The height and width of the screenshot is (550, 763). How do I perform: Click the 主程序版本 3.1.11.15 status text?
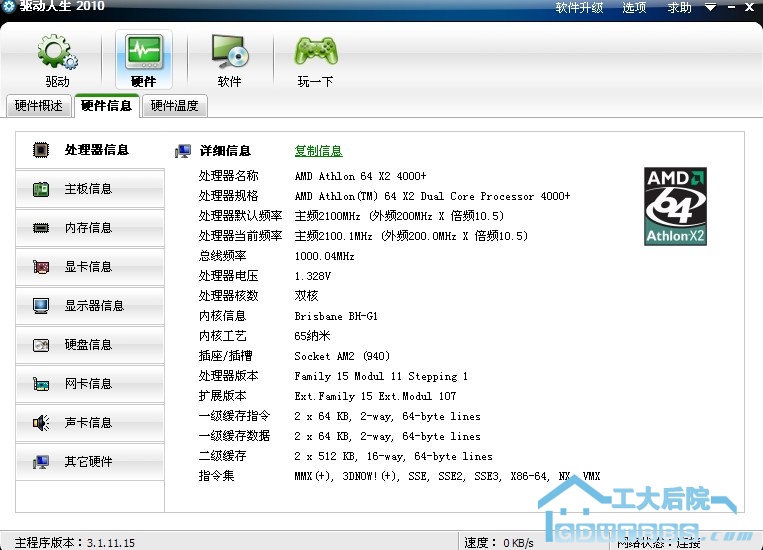click(x=74, y=542)
